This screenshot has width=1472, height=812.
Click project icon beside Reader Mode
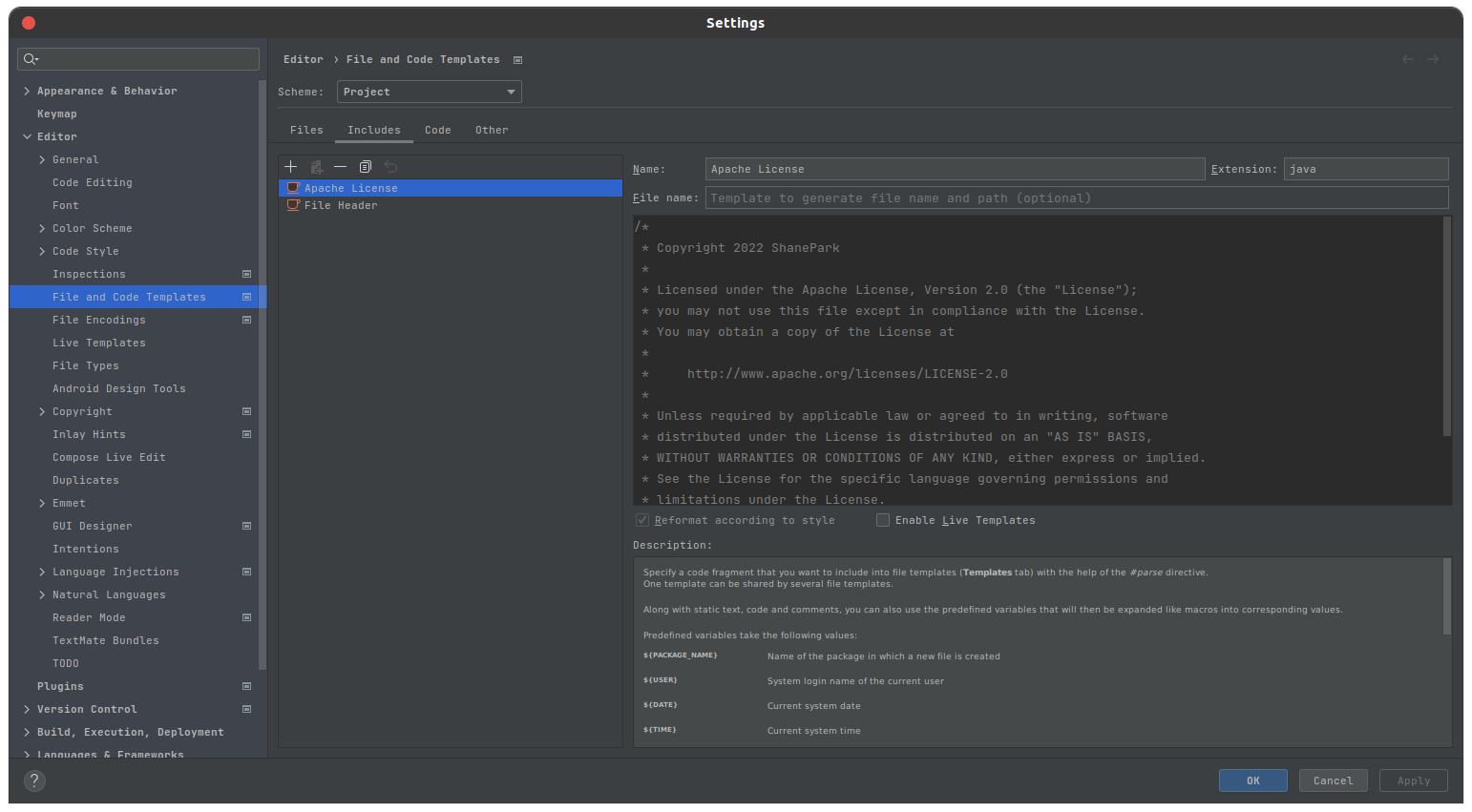(246, 617)
